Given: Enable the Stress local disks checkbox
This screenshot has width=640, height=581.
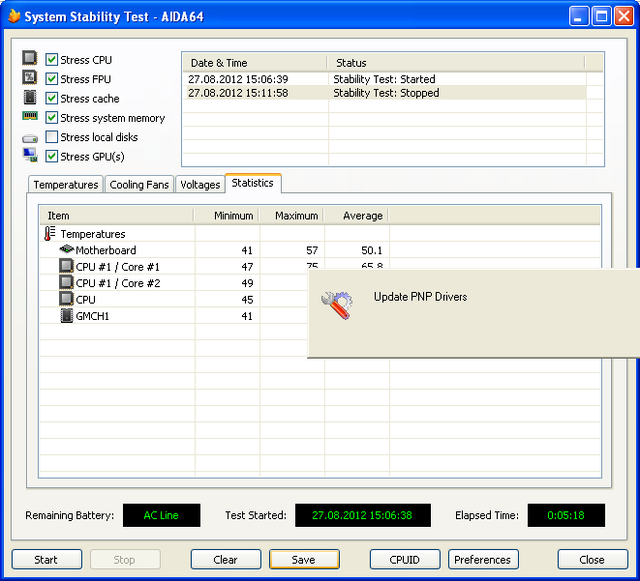Looking at the screenshot, I should click(52, 137).
